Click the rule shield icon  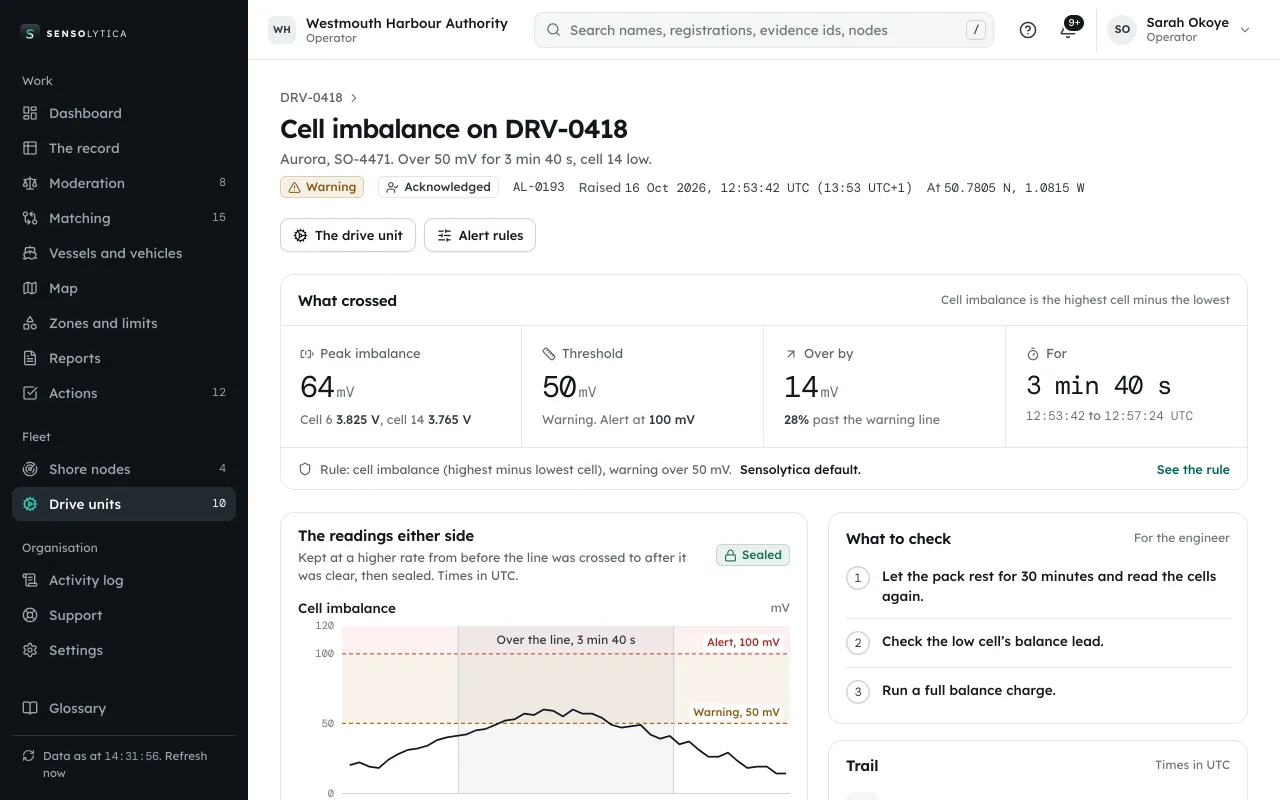click(306, 469)
